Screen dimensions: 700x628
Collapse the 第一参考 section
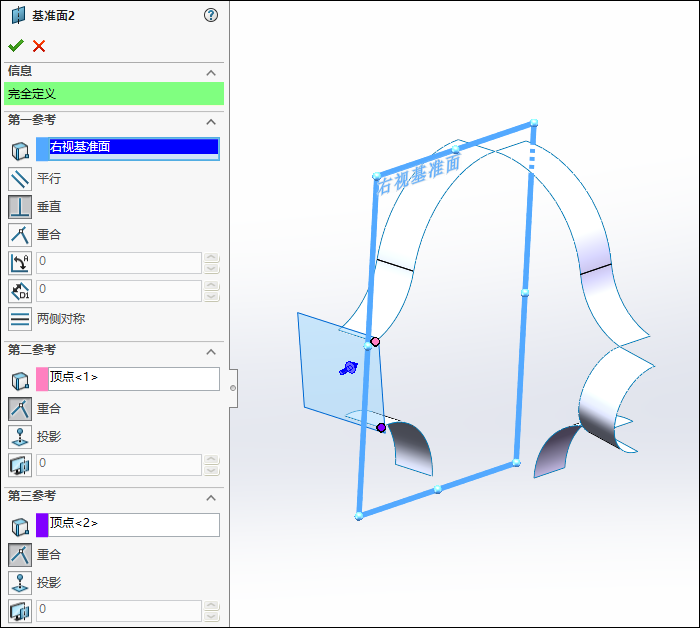click(x=211, y=122)
